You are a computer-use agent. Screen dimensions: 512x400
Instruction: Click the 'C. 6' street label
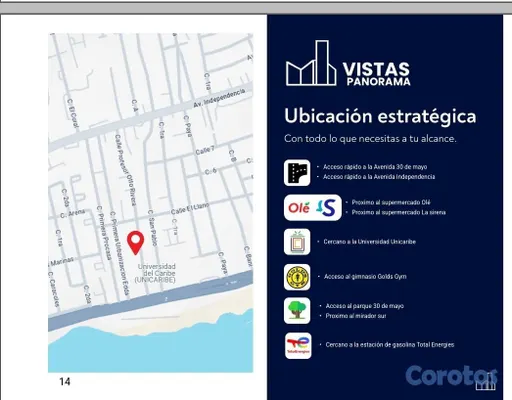pyautogui.click(x=210, y=171)
